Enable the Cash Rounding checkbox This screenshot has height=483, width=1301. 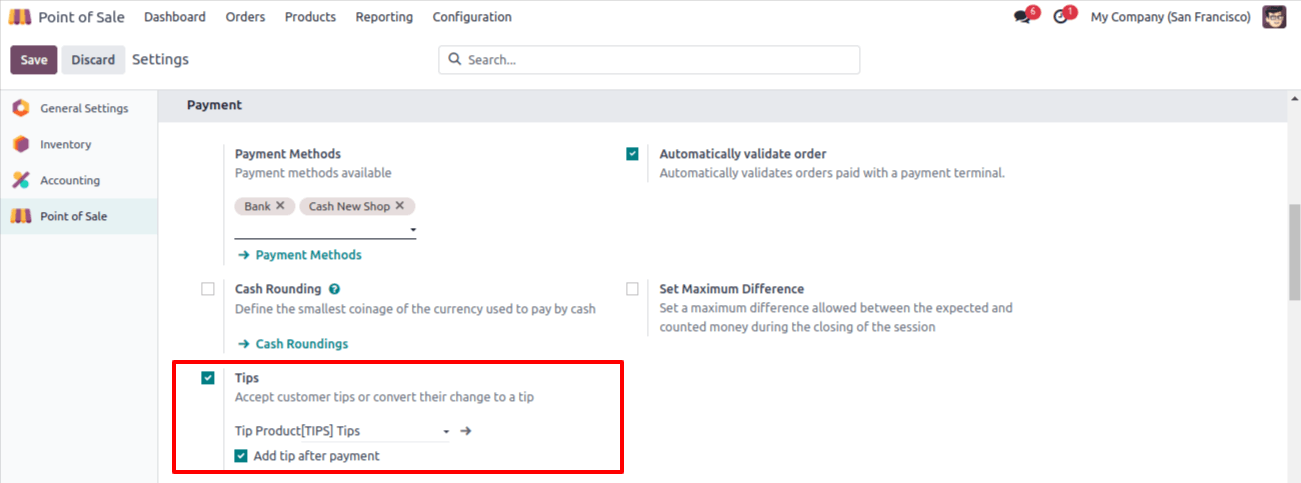[x=208, y=289]
